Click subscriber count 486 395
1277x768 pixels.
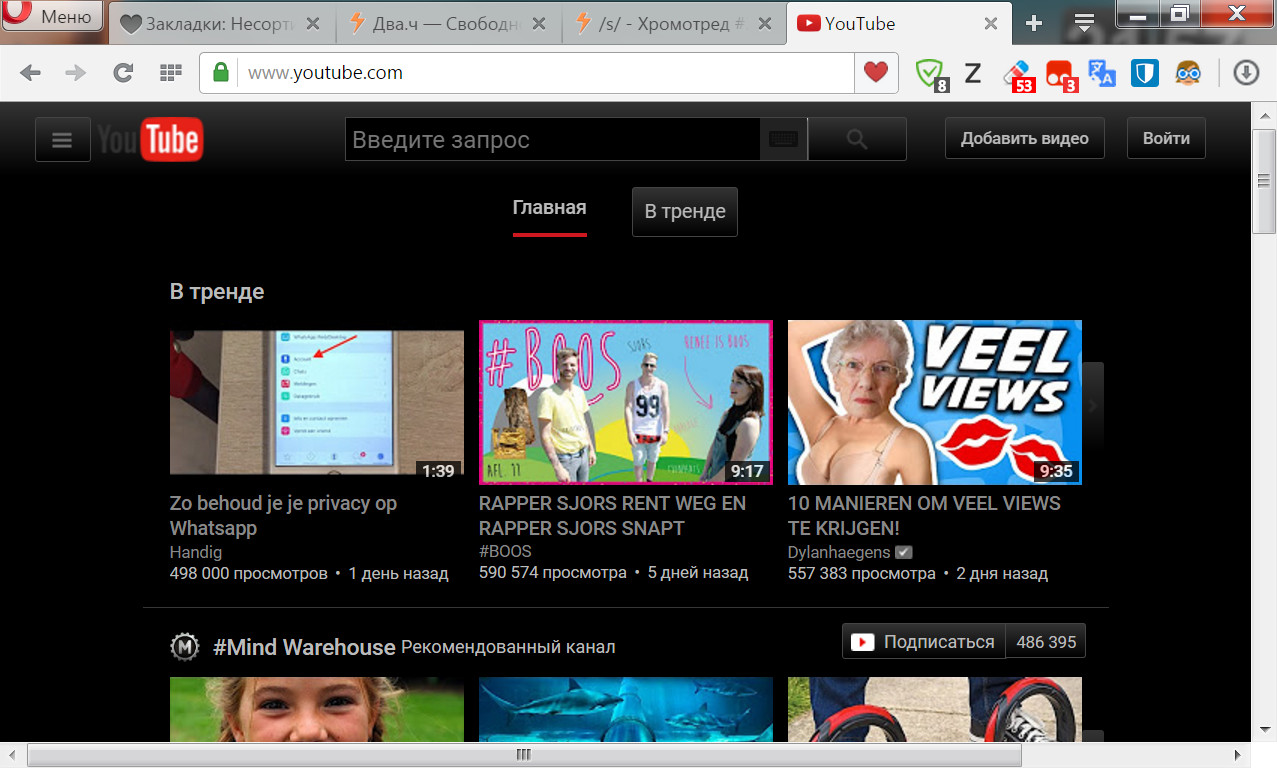[x=1046, y=642]
